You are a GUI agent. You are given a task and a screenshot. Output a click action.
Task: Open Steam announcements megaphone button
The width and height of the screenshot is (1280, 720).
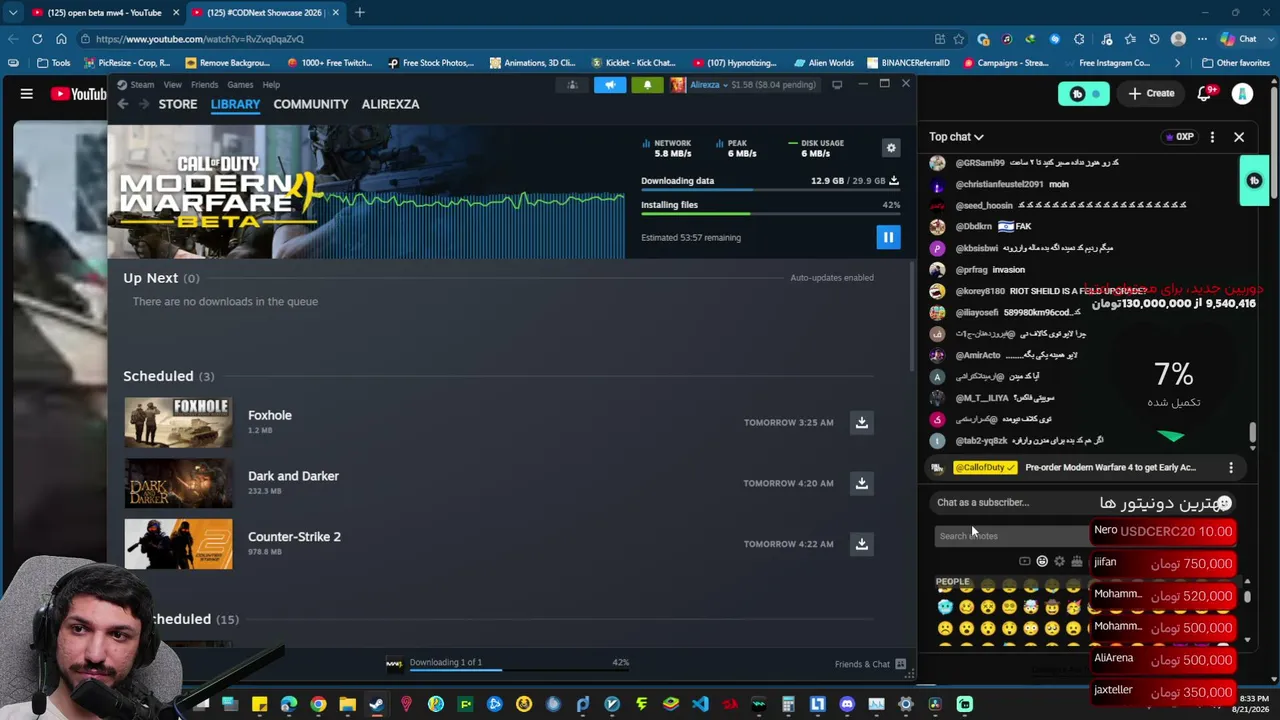(x=610, y=85)
